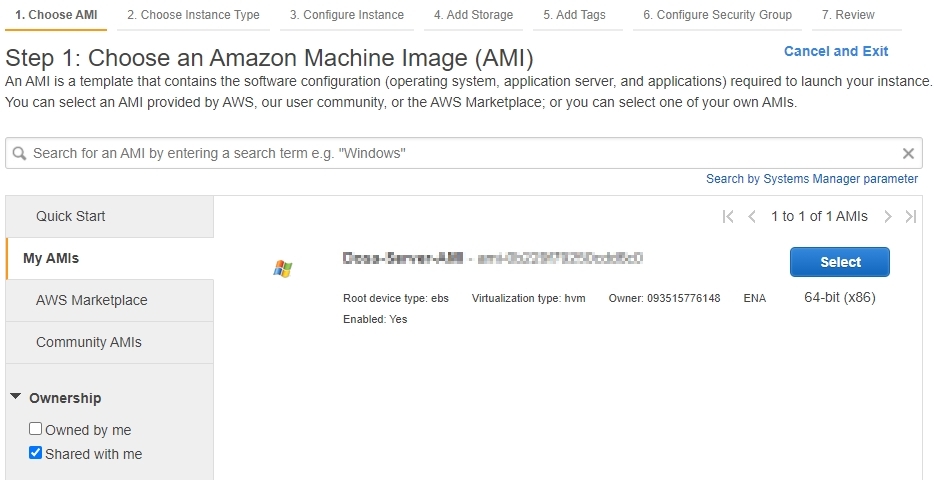
Task: Select the Quick Start category
Action: pos(110,216)
